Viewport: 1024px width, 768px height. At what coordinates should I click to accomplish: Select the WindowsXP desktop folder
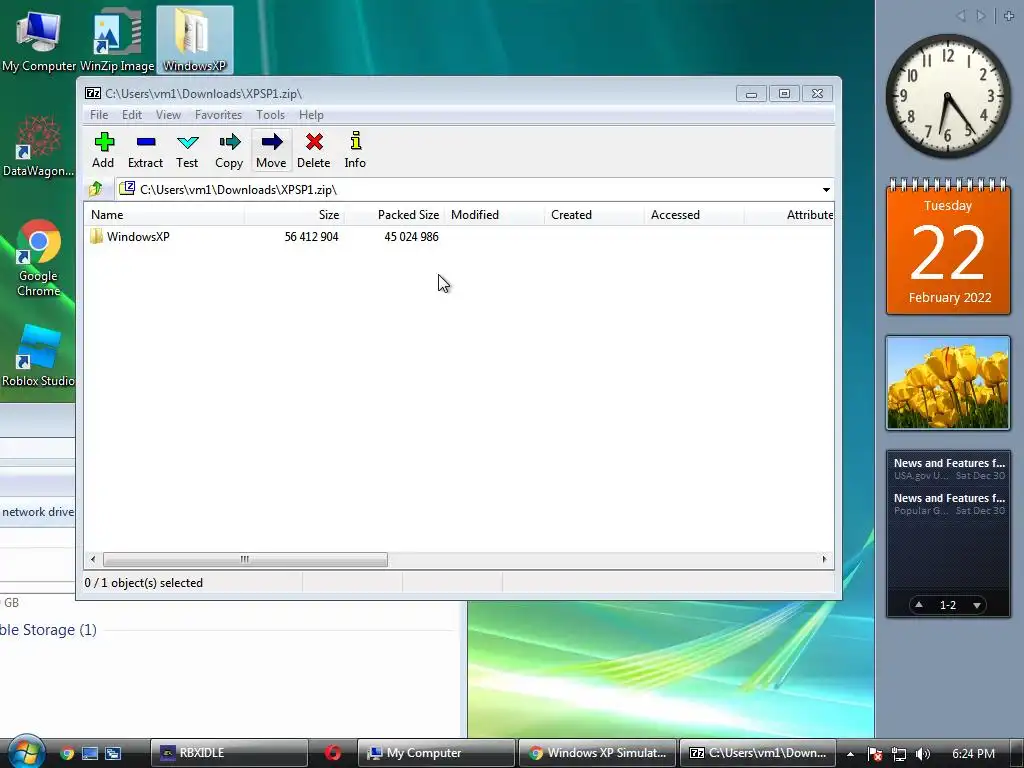pos(195,40)
